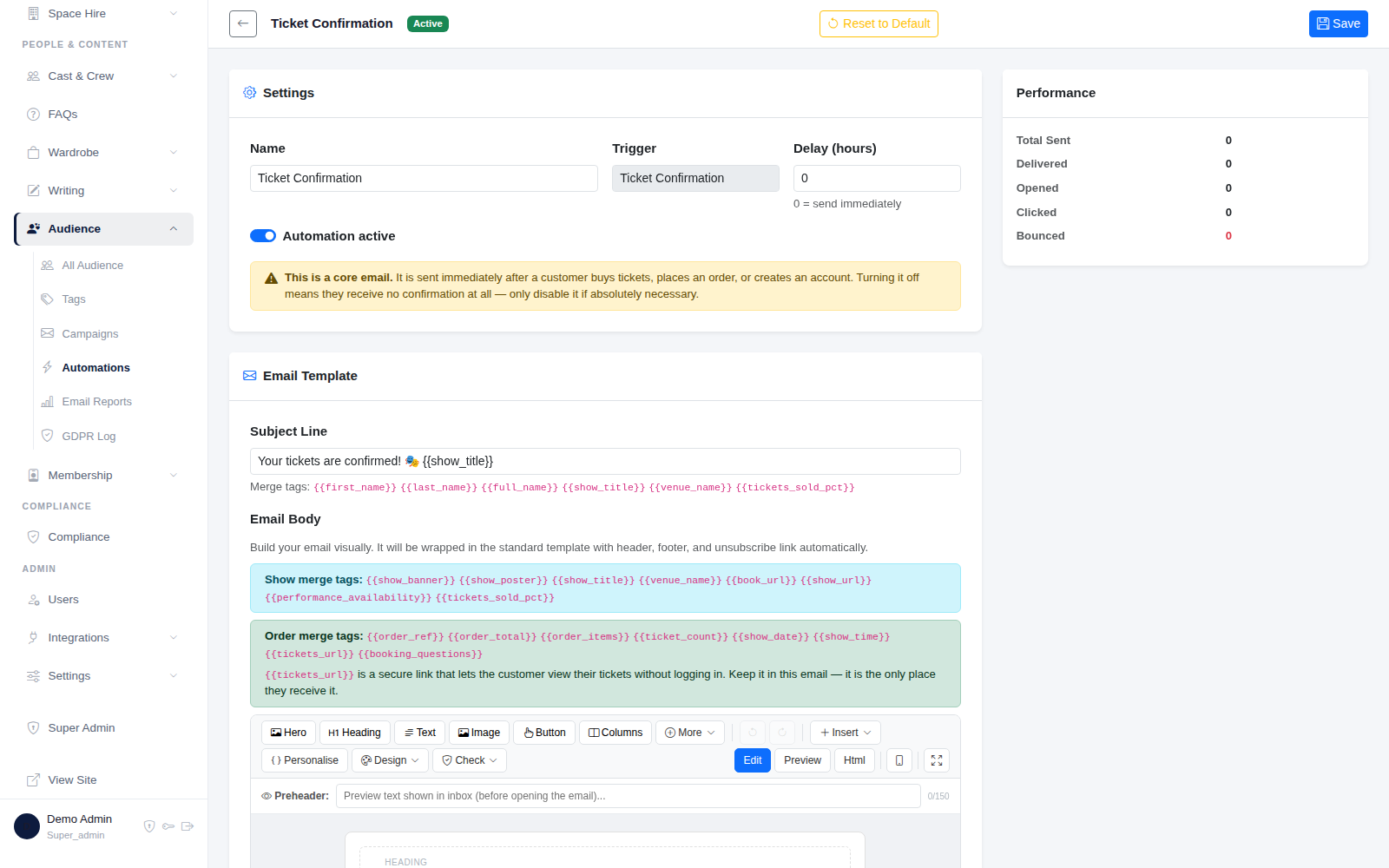Open the Insert dropdown in editor
The height and width of the screenshot is (868, 1389).
(x=846, y=733)
